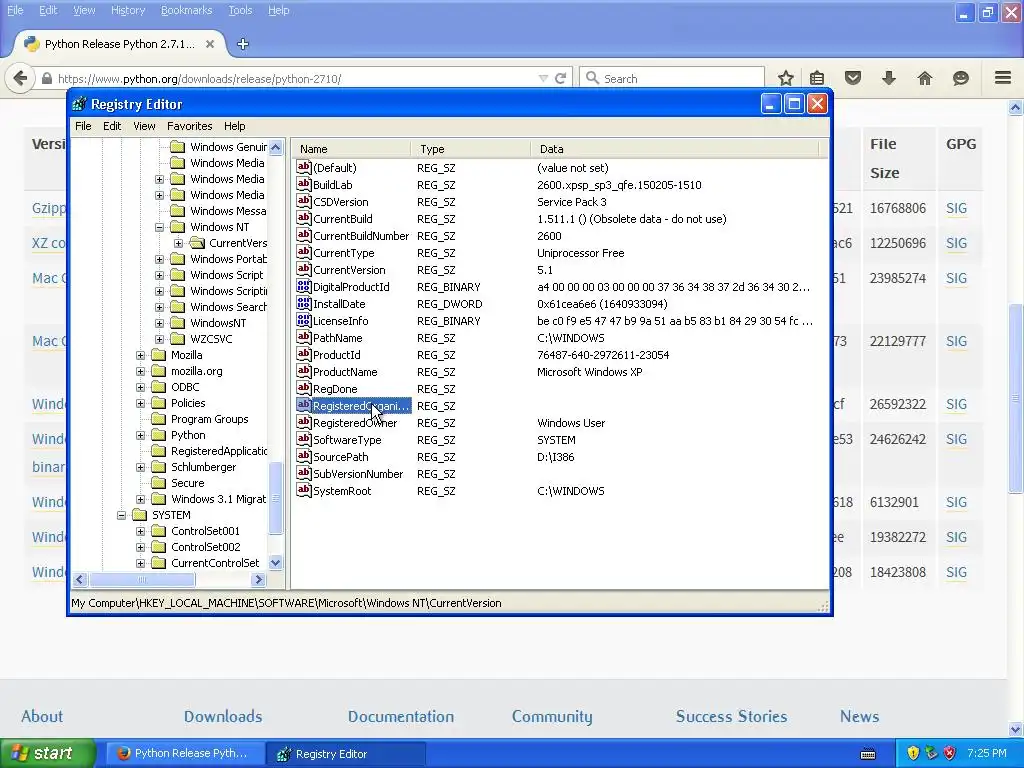Open the Success Stories footer link

(731, 716)
